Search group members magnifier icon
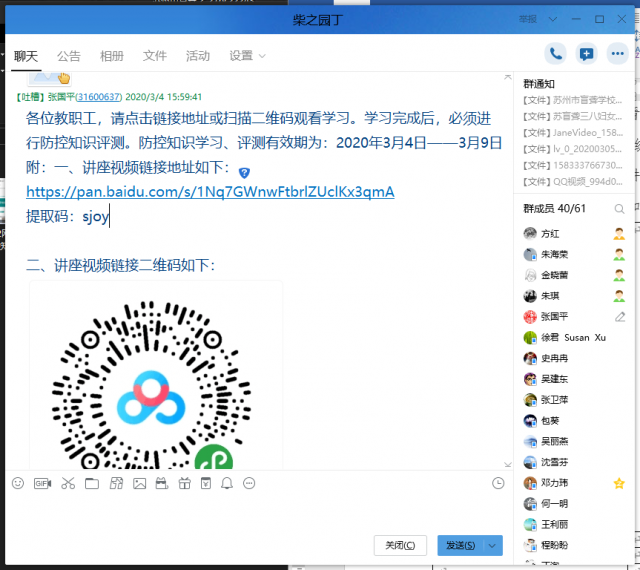Image resolution: width=640 pixels, height=570 pixels. click(x=619, y=209)
